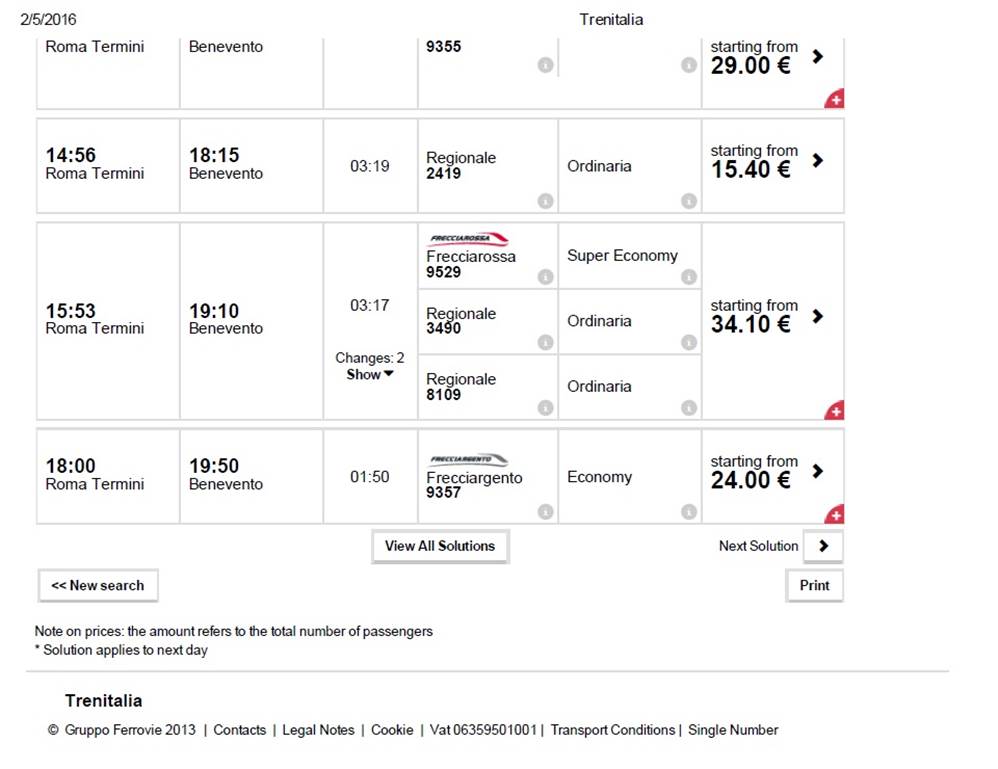Screen dimensions: 998x769
Task: Open the Contacts footer link
Action: 239,730
